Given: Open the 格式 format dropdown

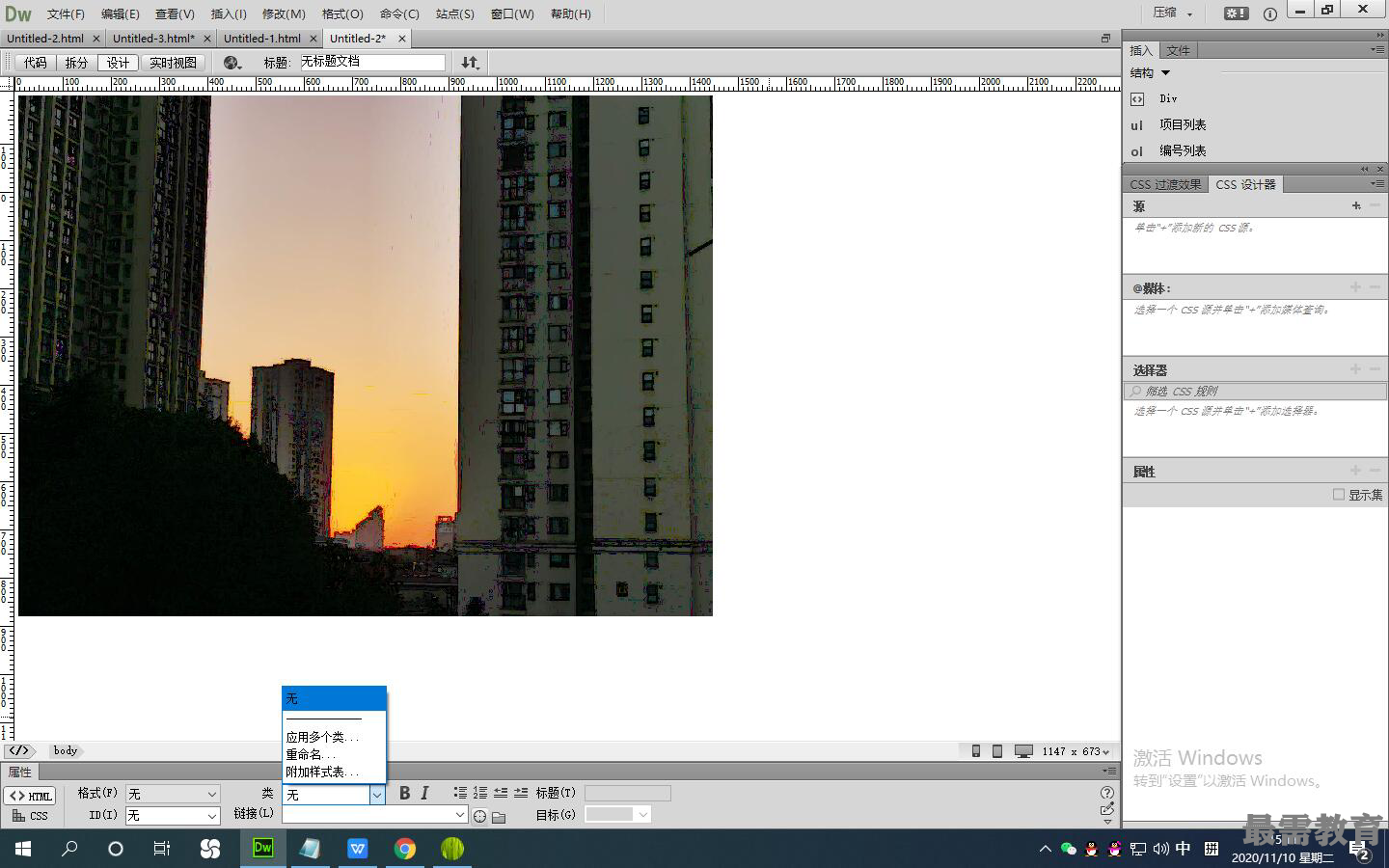Looking at the screenshot, I should pyautogui.click(x=173, y=794).
